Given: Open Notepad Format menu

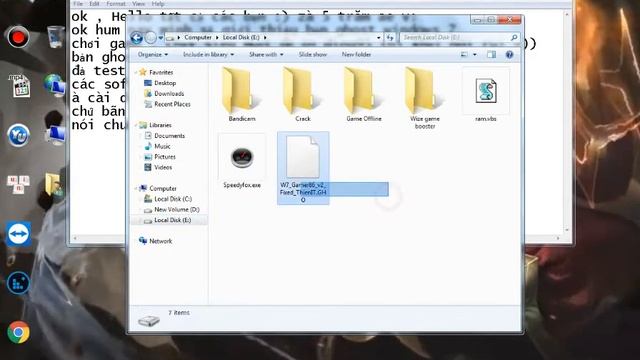Looking at the screenshot, I should (116, 4).
